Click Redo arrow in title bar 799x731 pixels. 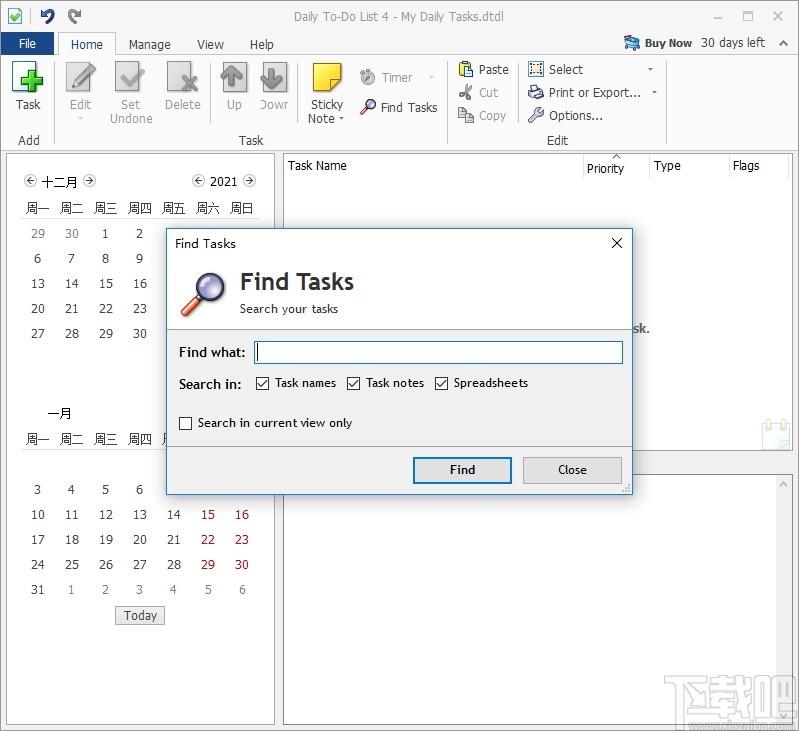(74, 16)
